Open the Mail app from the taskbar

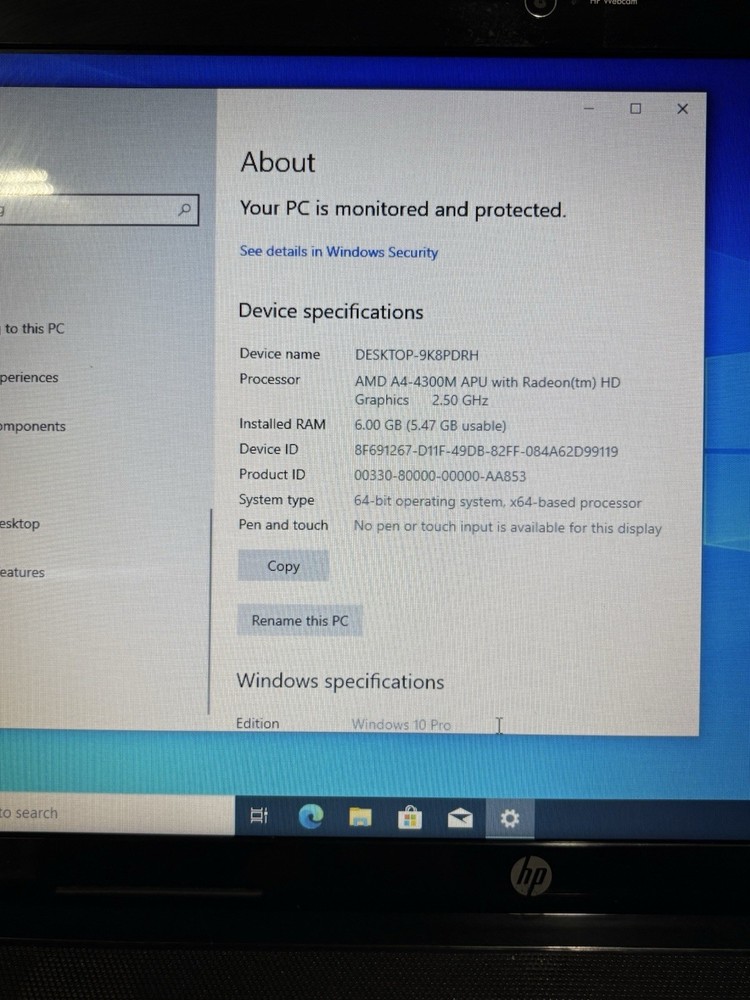click(x=460, y=819)
